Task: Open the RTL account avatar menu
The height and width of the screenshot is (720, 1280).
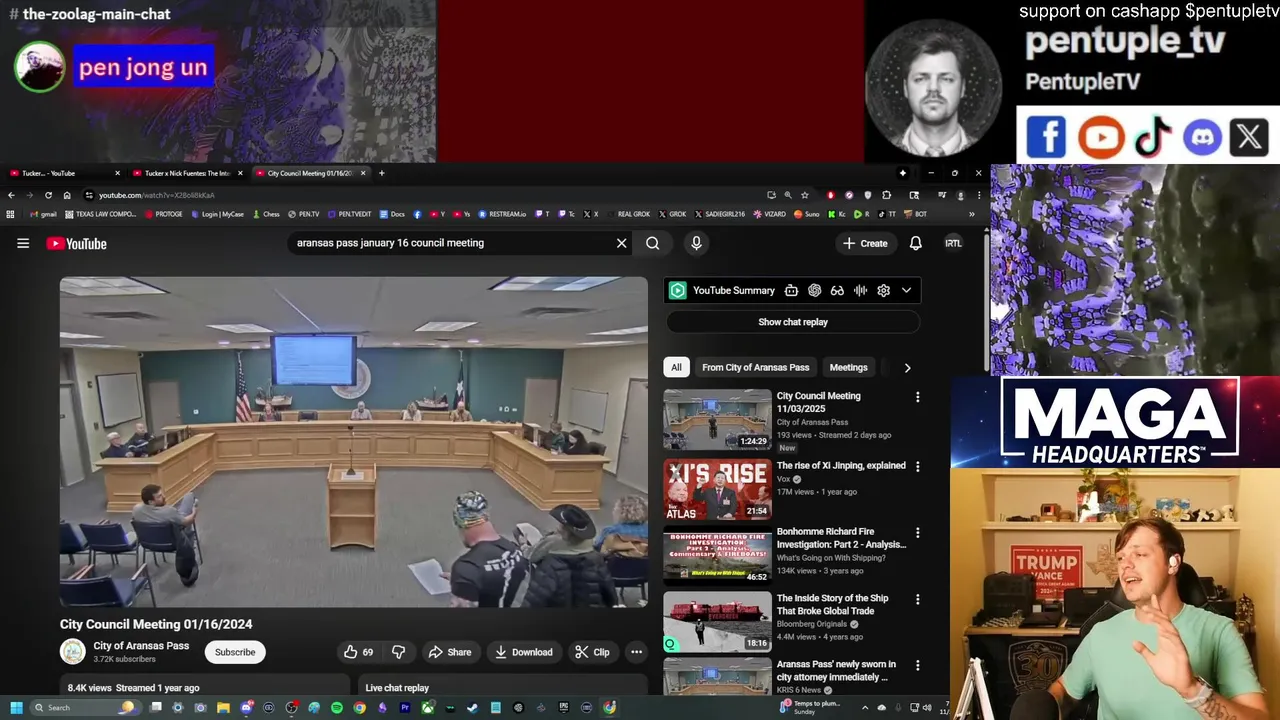Action: click(953, 243)
